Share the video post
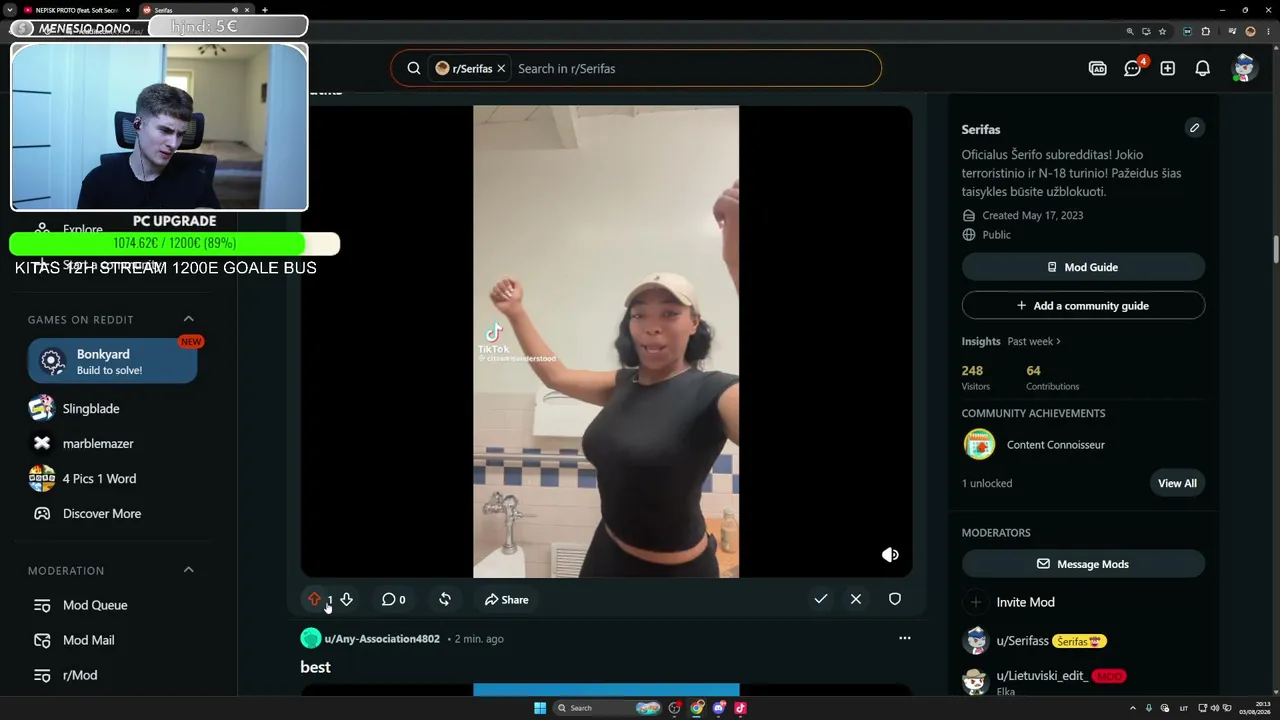The width and height of the screenshot is (1280, 720). [507, 600]
